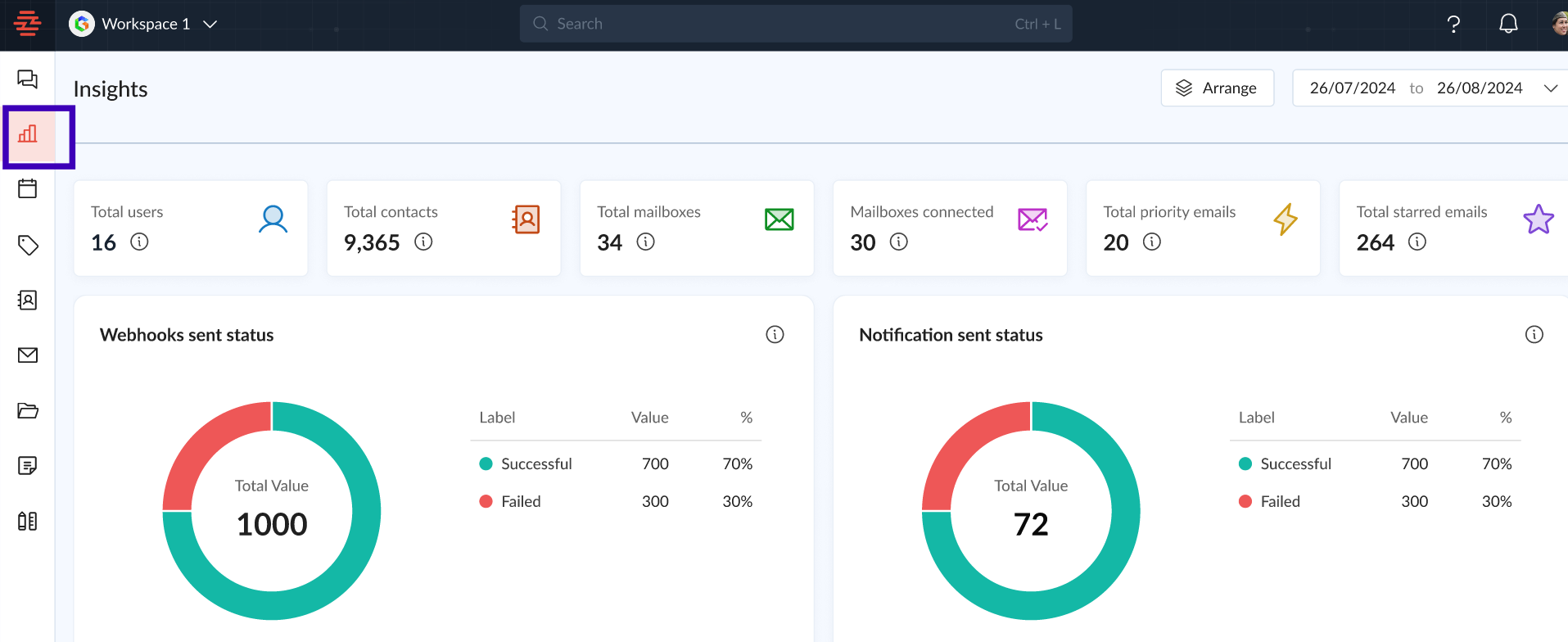Screen dimensions: 1568x642
Task: Click info icon on Notification sent status
Action: point(1534,335)
